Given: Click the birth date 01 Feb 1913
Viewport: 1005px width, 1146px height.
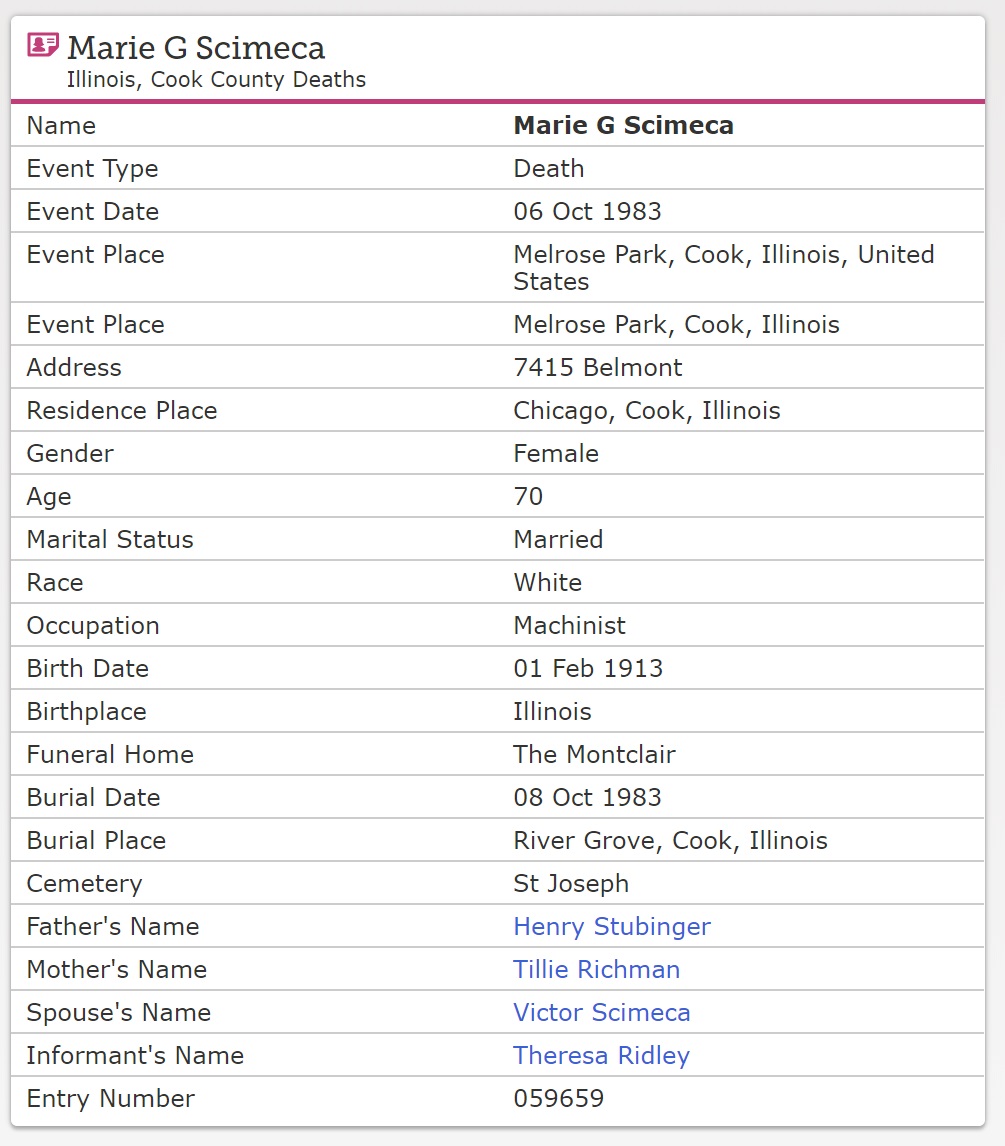Looking at the screenshot, I should pyautogui.click(x=588, y=669).
